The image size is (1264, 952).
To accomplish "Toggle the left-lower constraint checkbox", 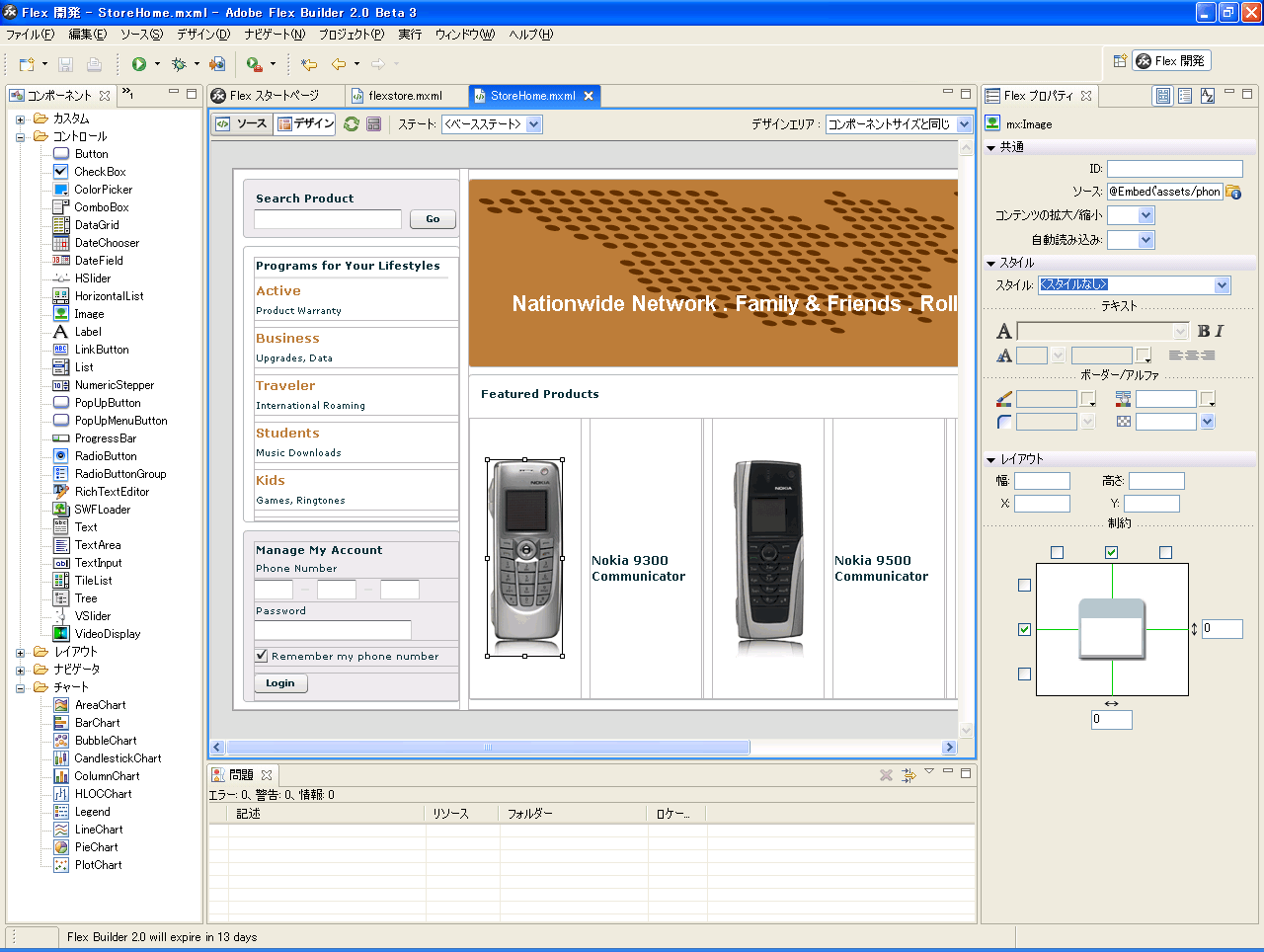I will pyautogui.click(x=1024, y=674).
